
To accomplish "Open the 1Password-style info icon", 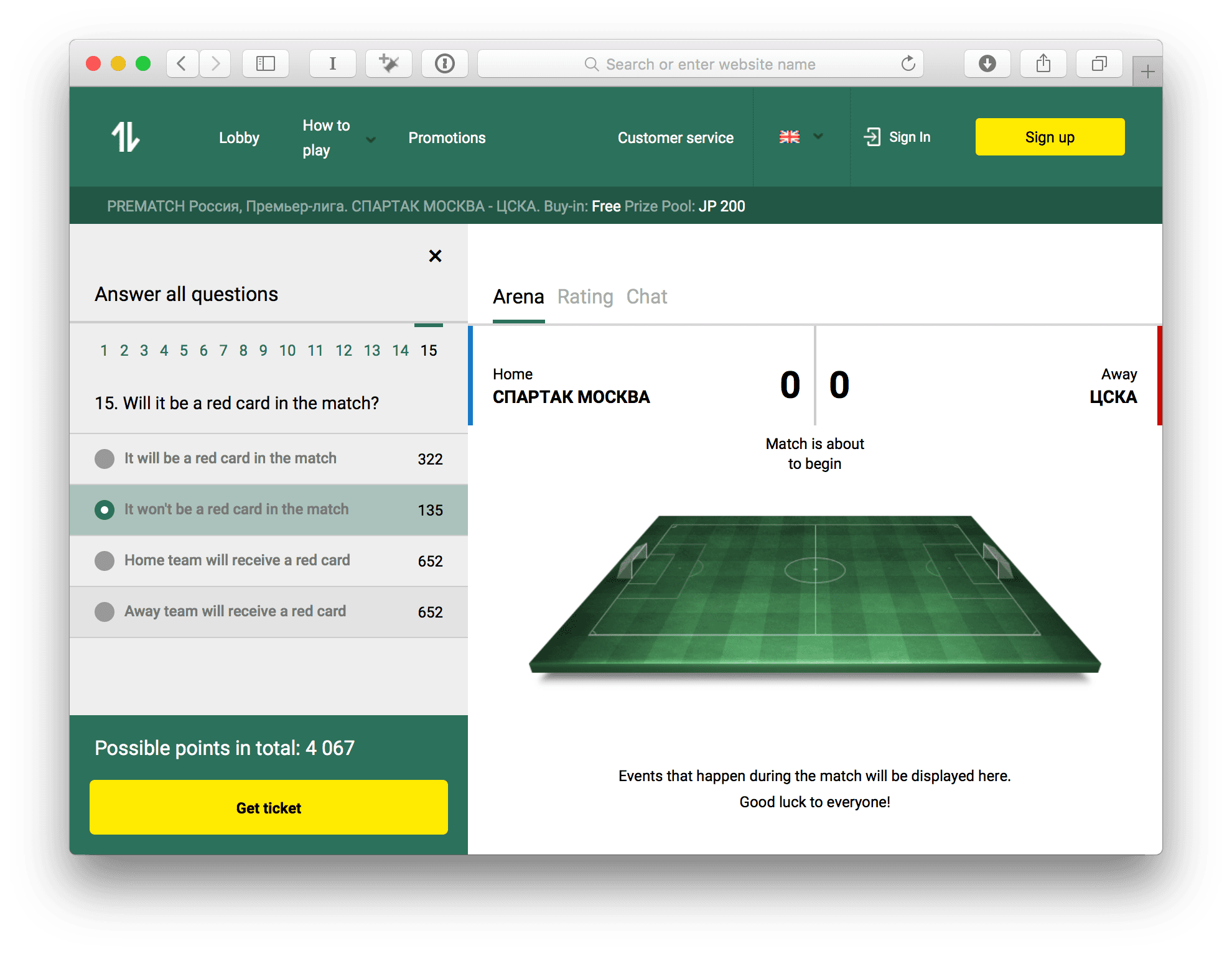I will point(445,63).
